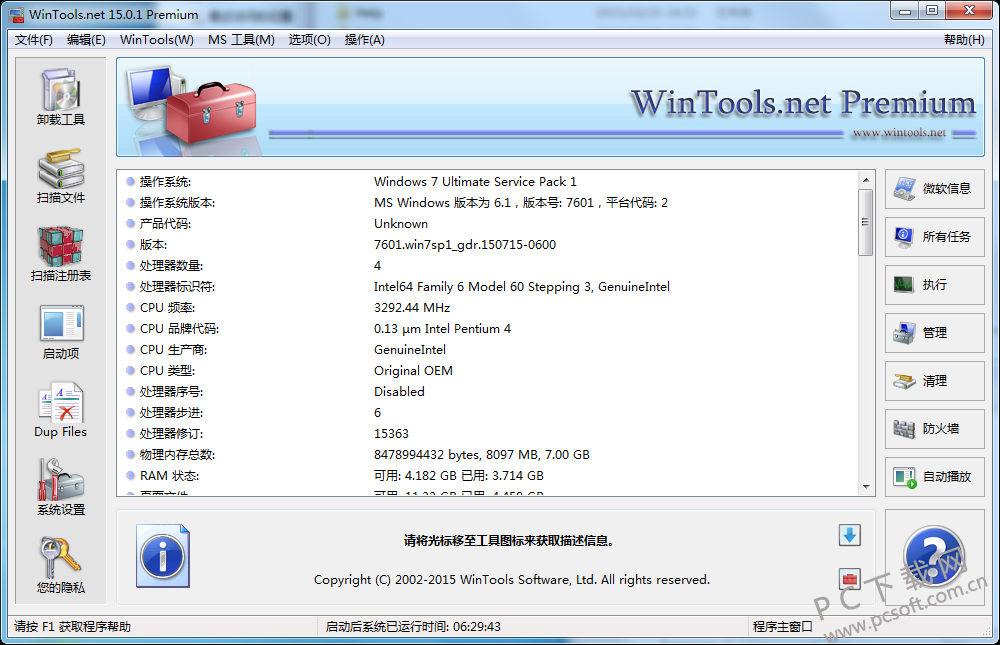Image resolution: width=1000 pixels, height=645 pixels.
Task: Open the 操作(A) menu
Action: pyautogui.click(x=365, y=40)
